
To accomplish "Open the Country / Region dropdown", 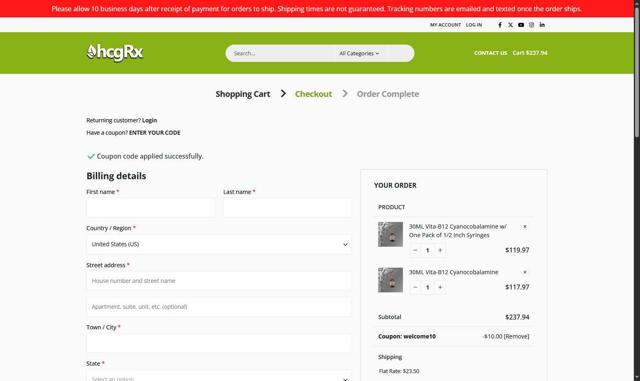I will [x=219, y=244].
